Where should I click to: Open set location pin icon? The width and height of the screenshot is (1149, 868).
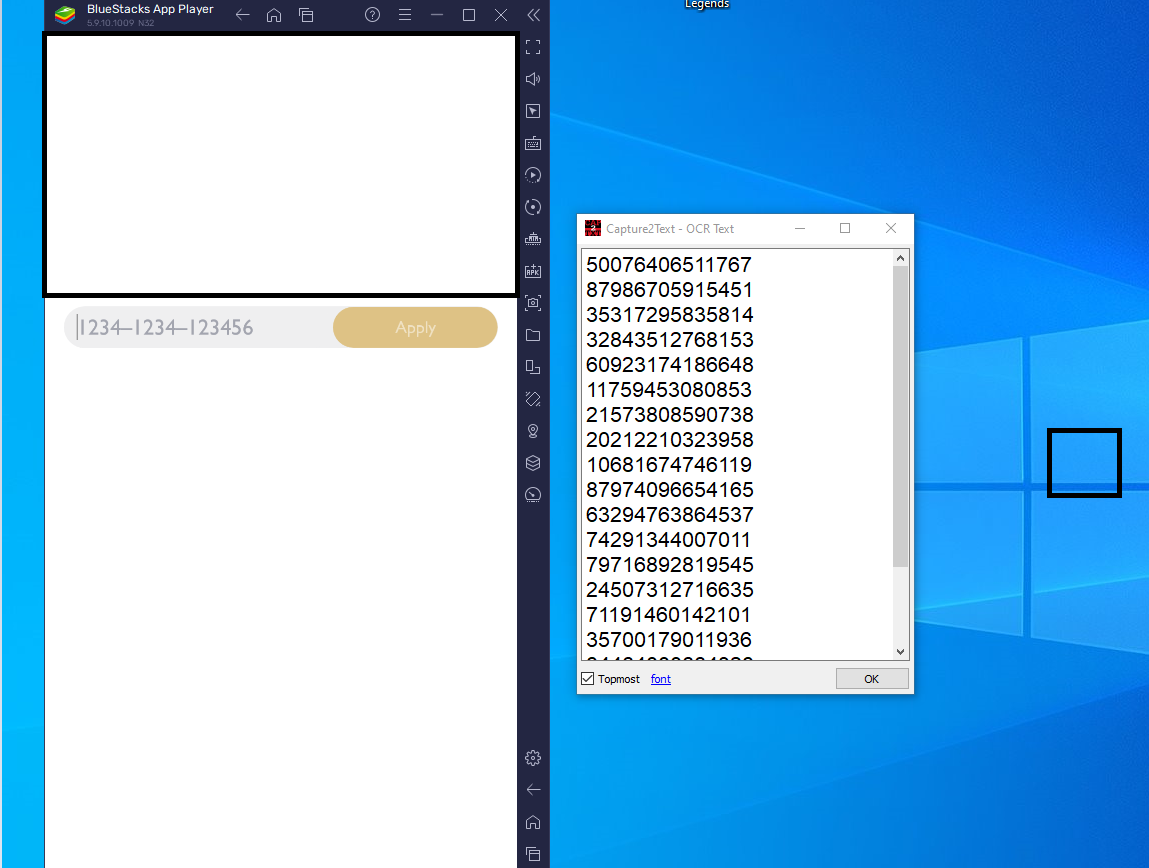point(533,431)
